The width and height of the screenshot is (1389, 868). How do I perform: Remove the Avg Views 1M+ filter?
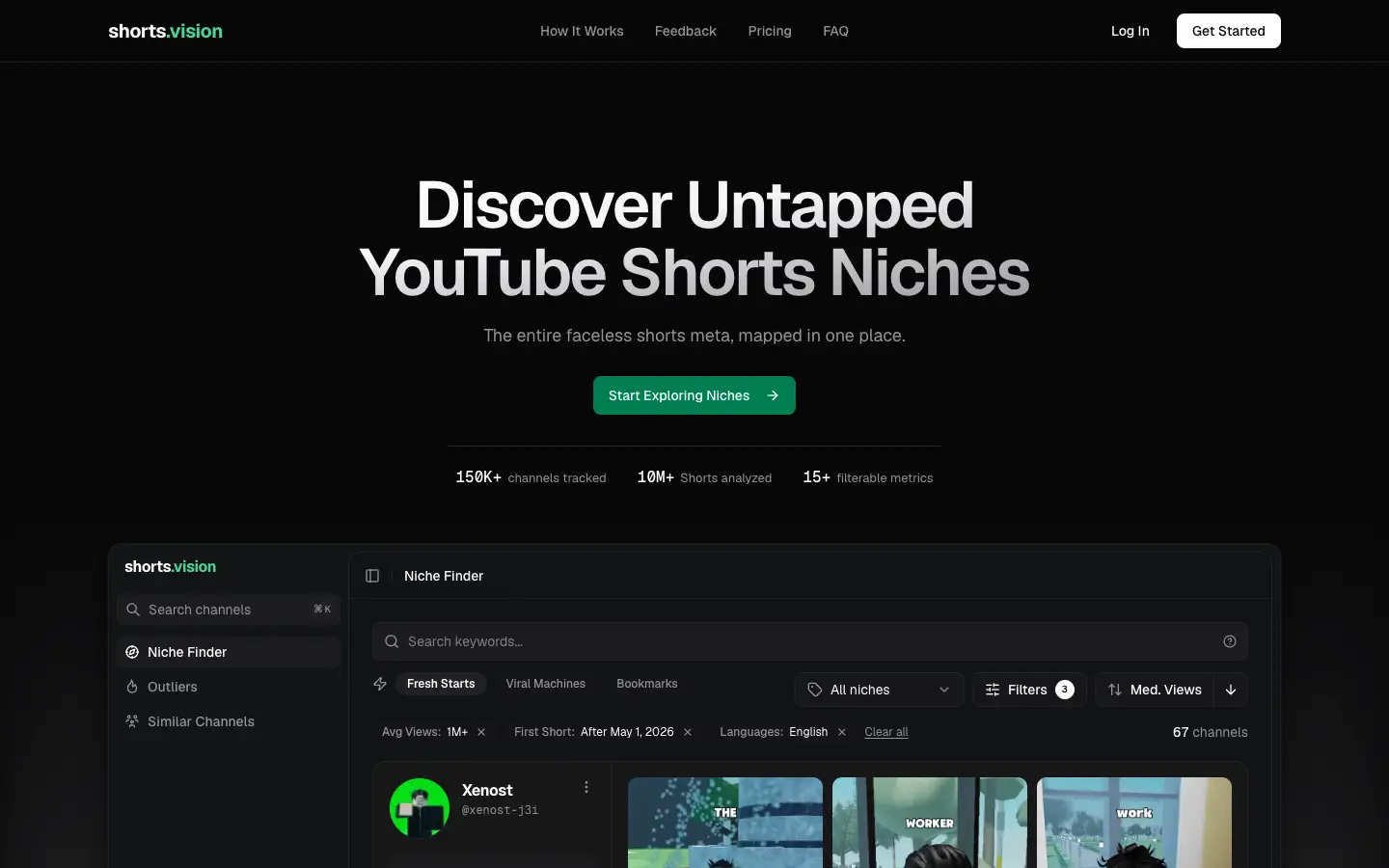(x=481, y=732)
